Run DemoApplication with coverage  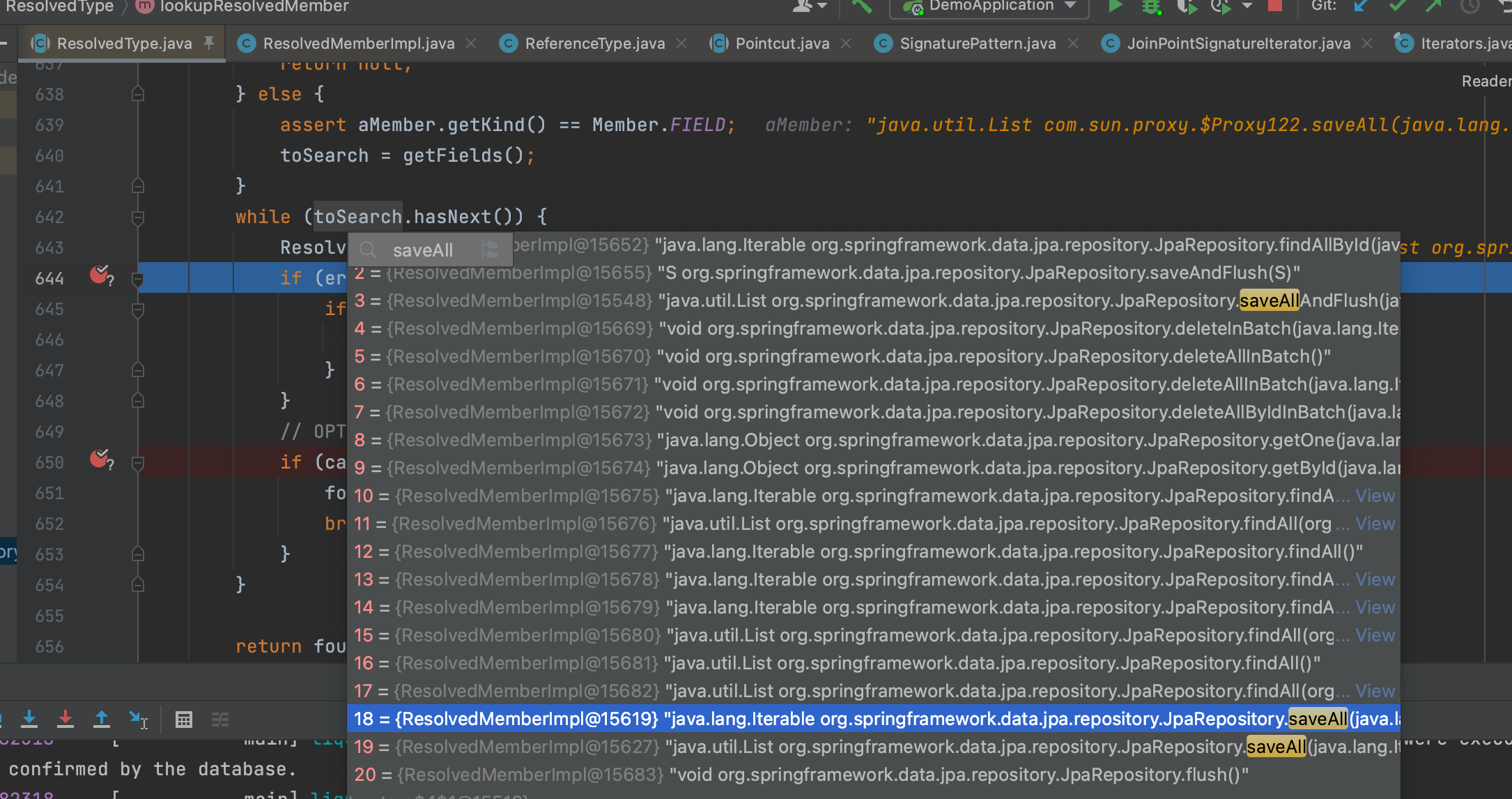click(x=1186, y=6)
